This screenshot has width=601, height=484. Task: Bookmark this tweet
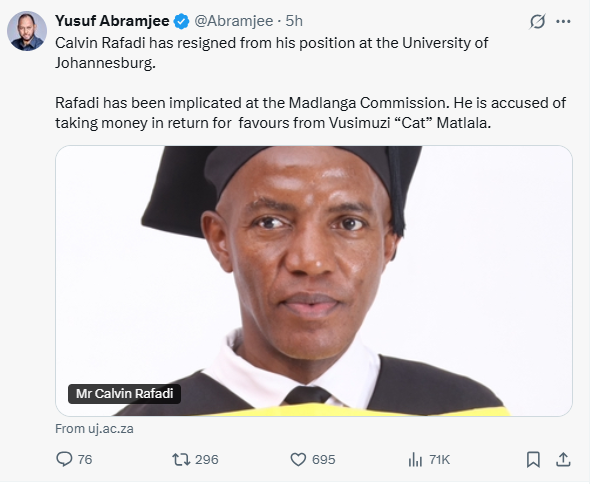tap(533, 459)
